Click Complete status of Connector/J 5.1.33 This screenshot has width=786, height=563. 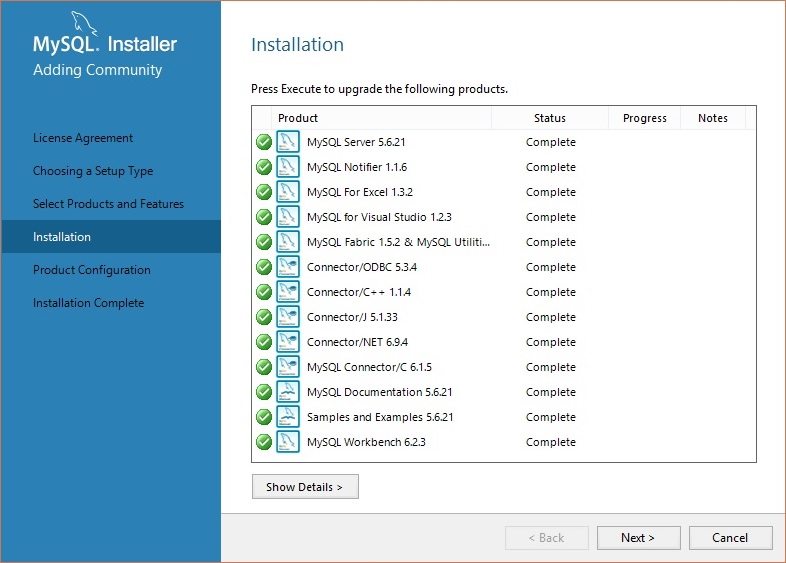tap(551, 317)
